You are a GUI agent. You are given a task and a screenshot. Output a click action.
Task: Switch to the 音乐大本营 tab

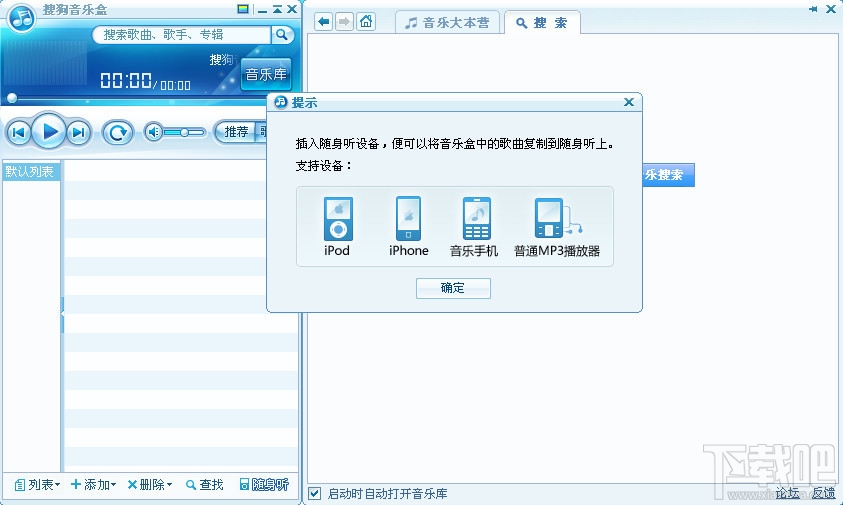point(447,23)
